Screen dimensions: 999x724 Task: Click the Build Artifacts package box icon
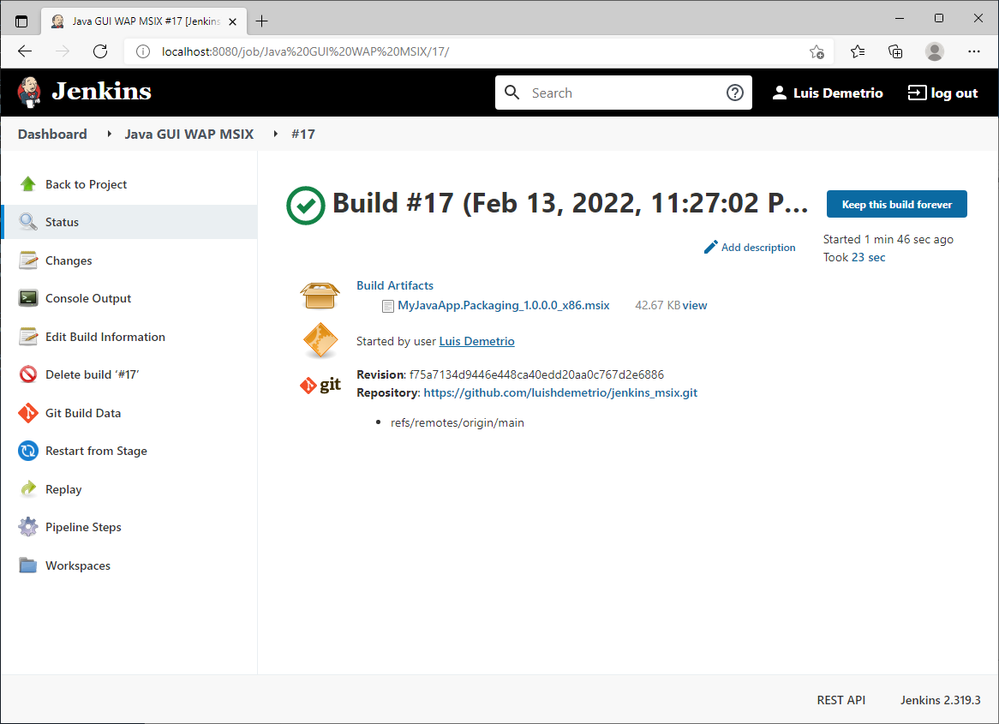click(x=320, y=296)
